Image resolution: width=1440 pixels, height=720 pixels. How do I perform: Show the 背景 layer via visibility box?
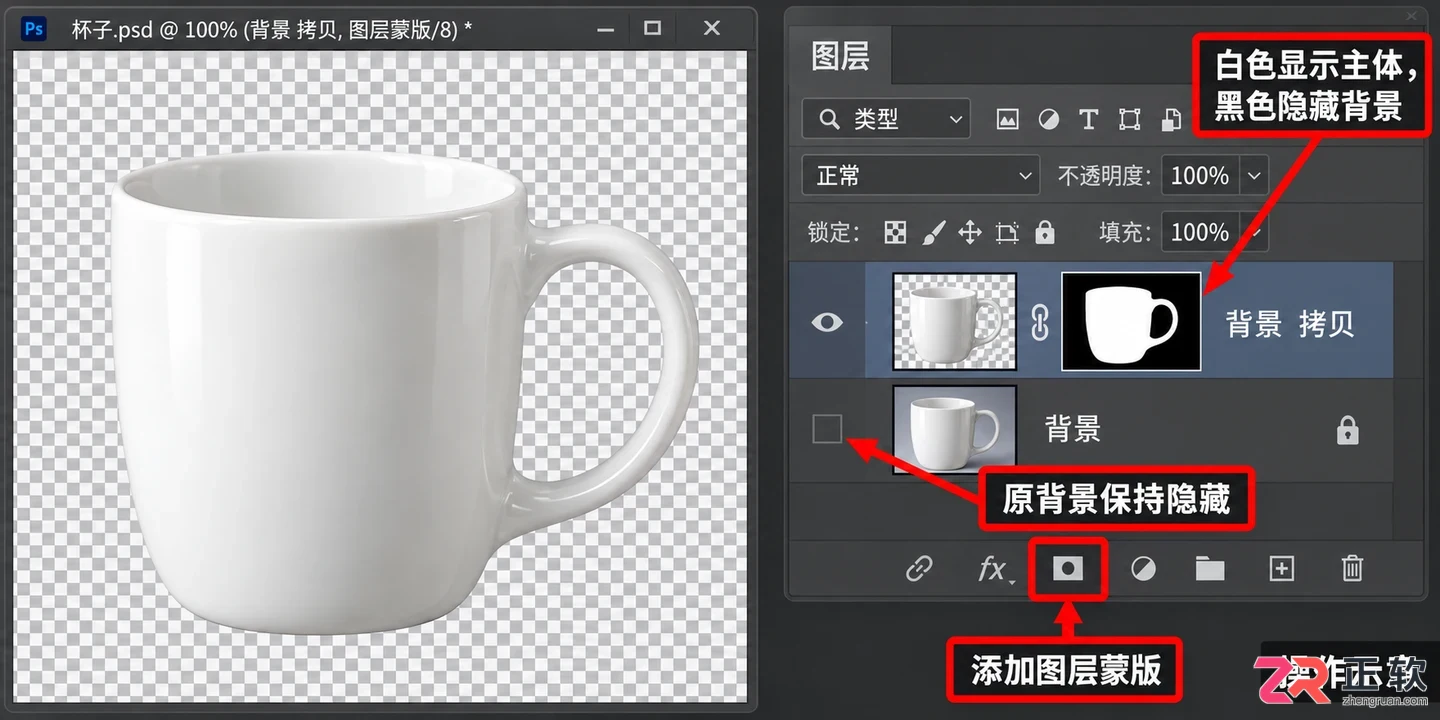827,430
